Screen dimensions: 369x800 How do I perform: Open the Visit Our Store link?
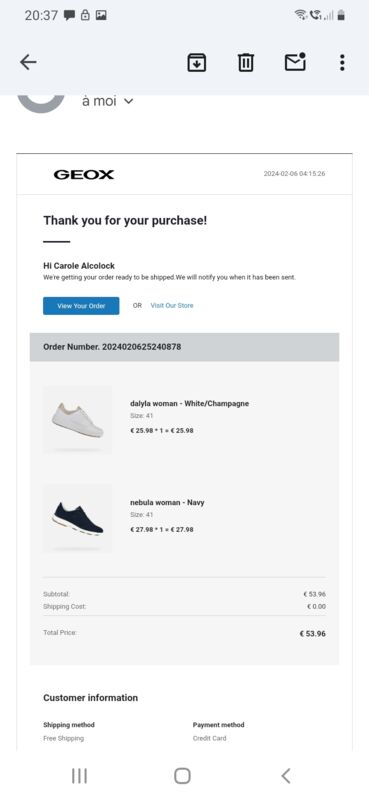(x=172, y=306)
